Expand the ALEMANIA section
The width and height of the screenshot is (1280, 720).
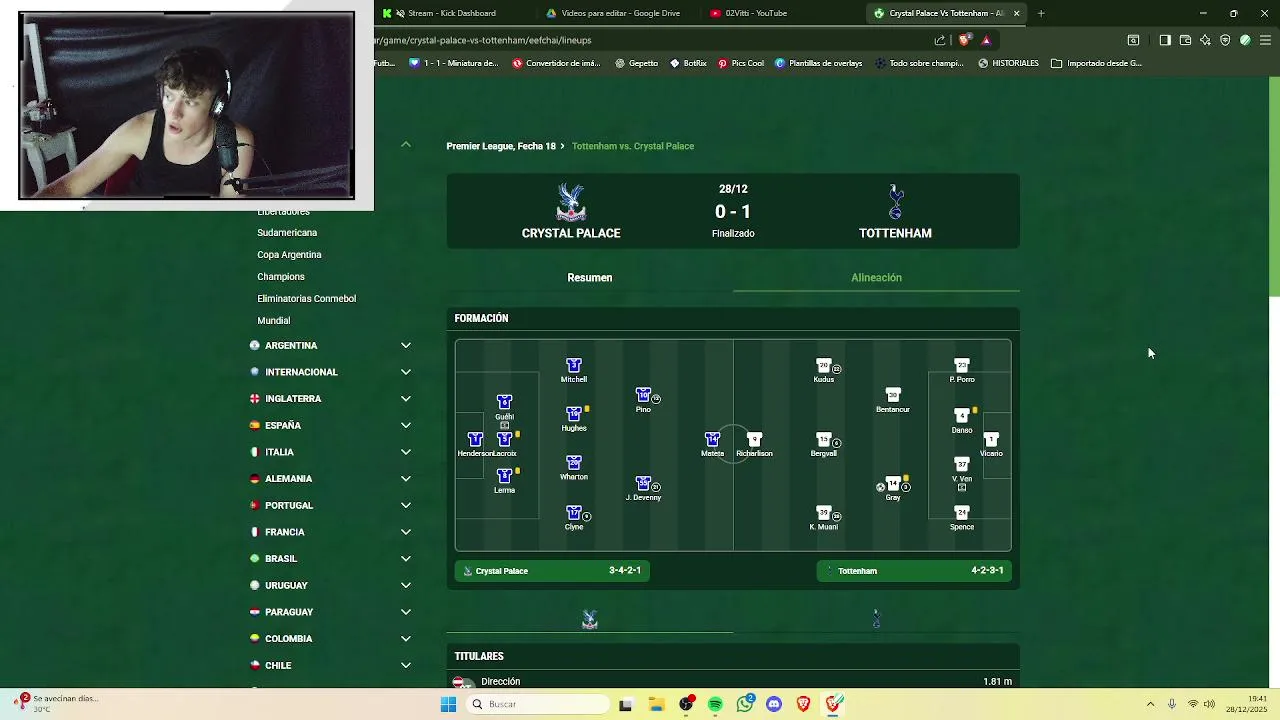click(x=406, y=478)
